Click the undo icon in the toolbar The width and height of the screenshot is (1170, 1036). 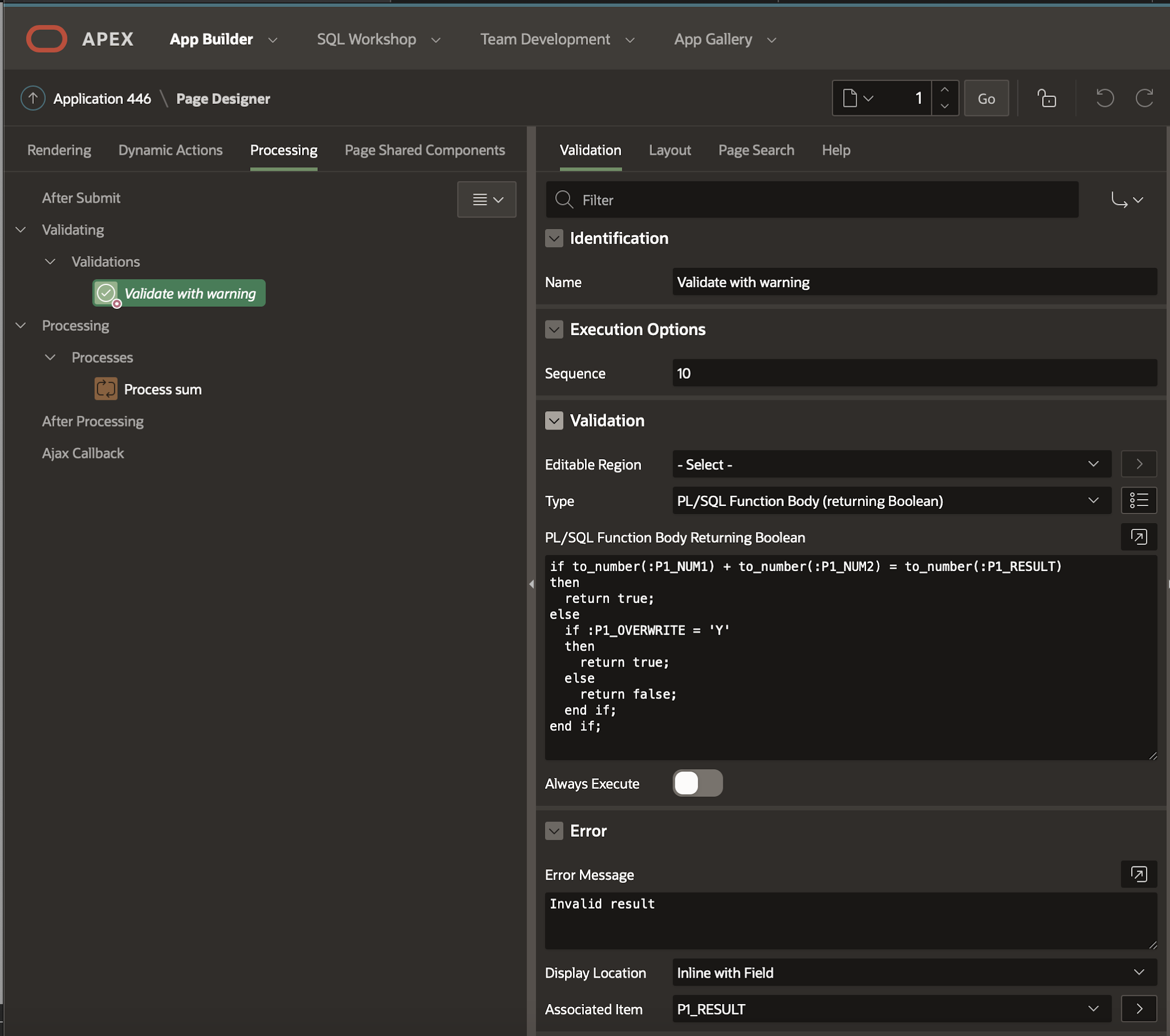tap(1104, 98)
